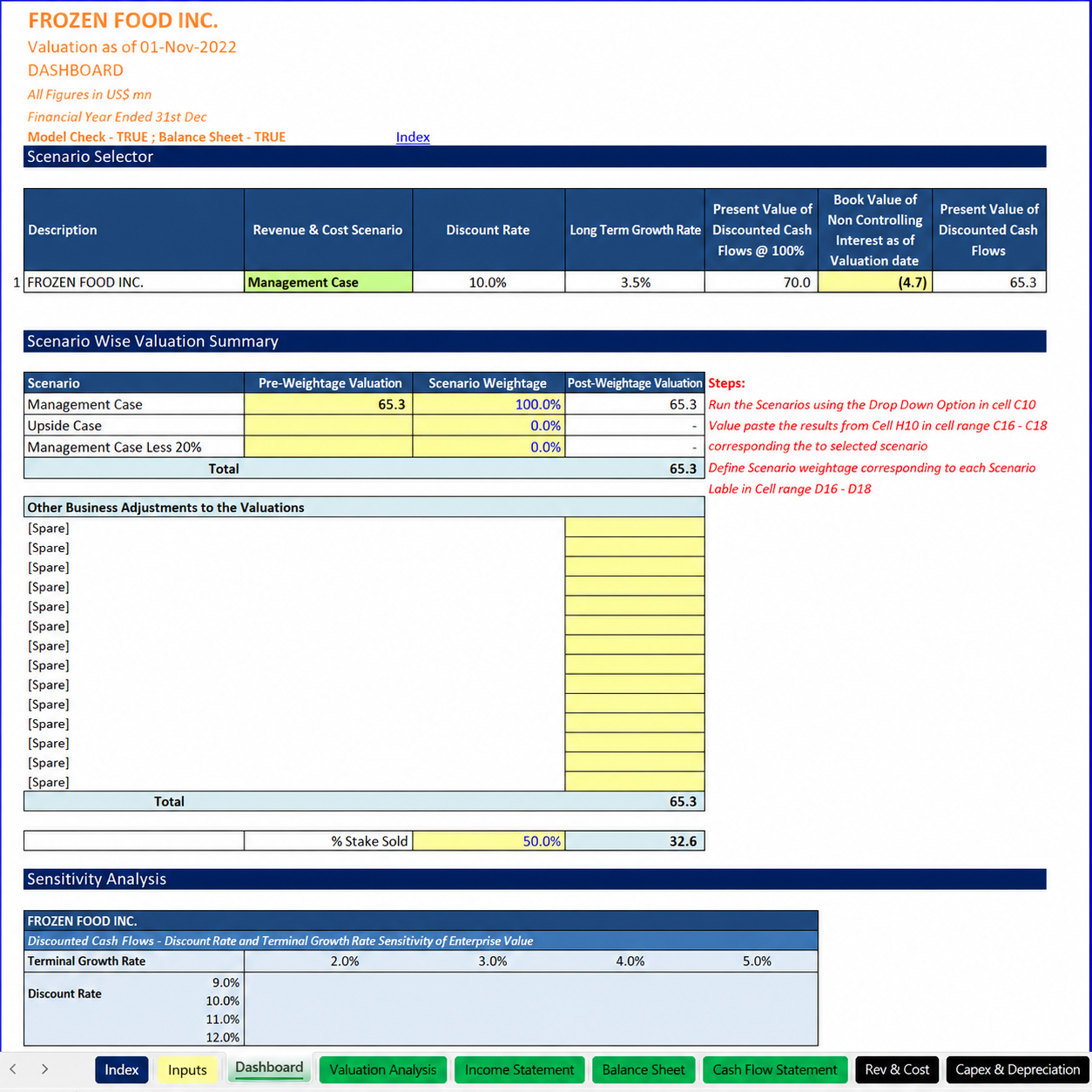This screenshot has width=1092, height=1092.
Task: Click the Post-Weightage Valuation column header
Action: pos(635,383)
